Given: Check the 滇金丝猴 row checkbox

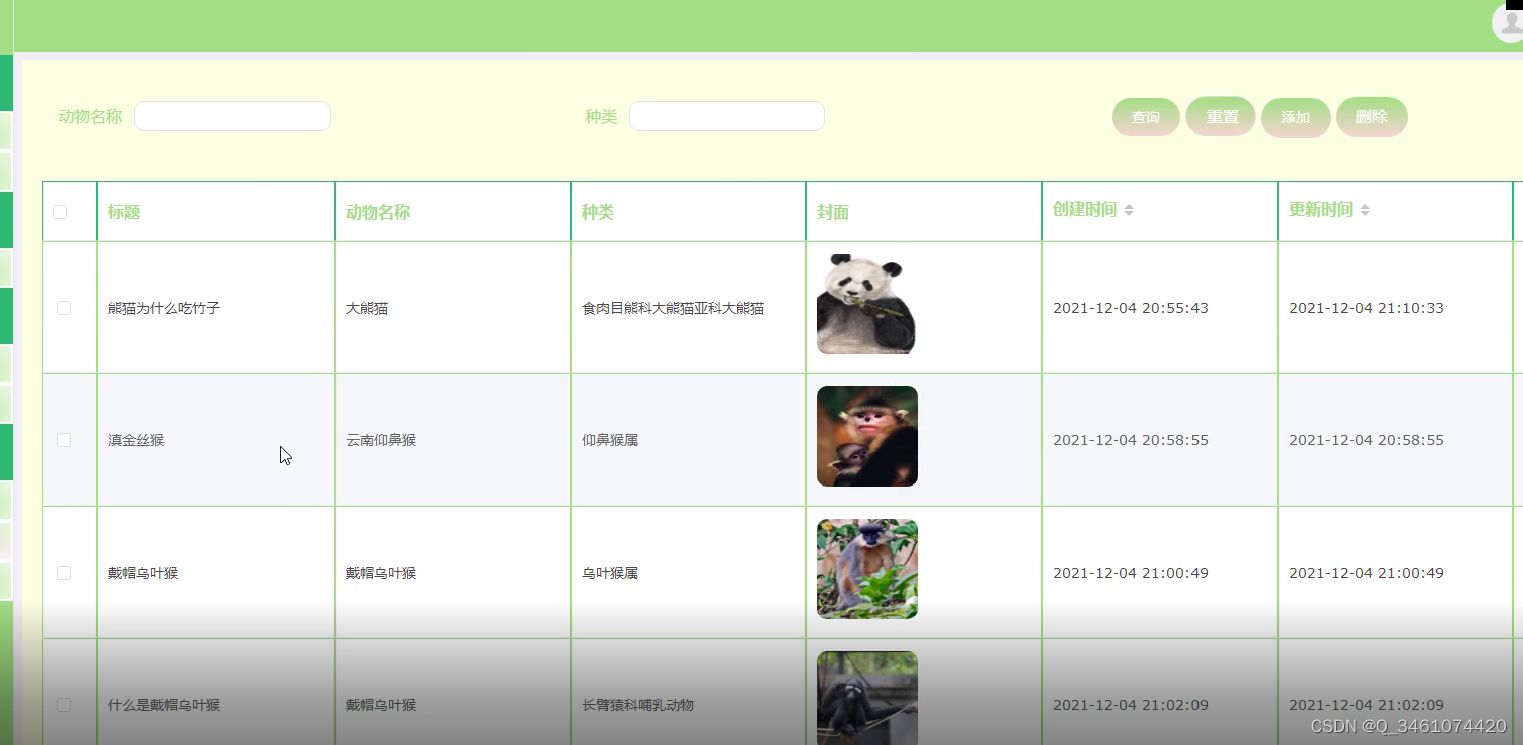Looking at the screenshot, I should coord(64,440).
